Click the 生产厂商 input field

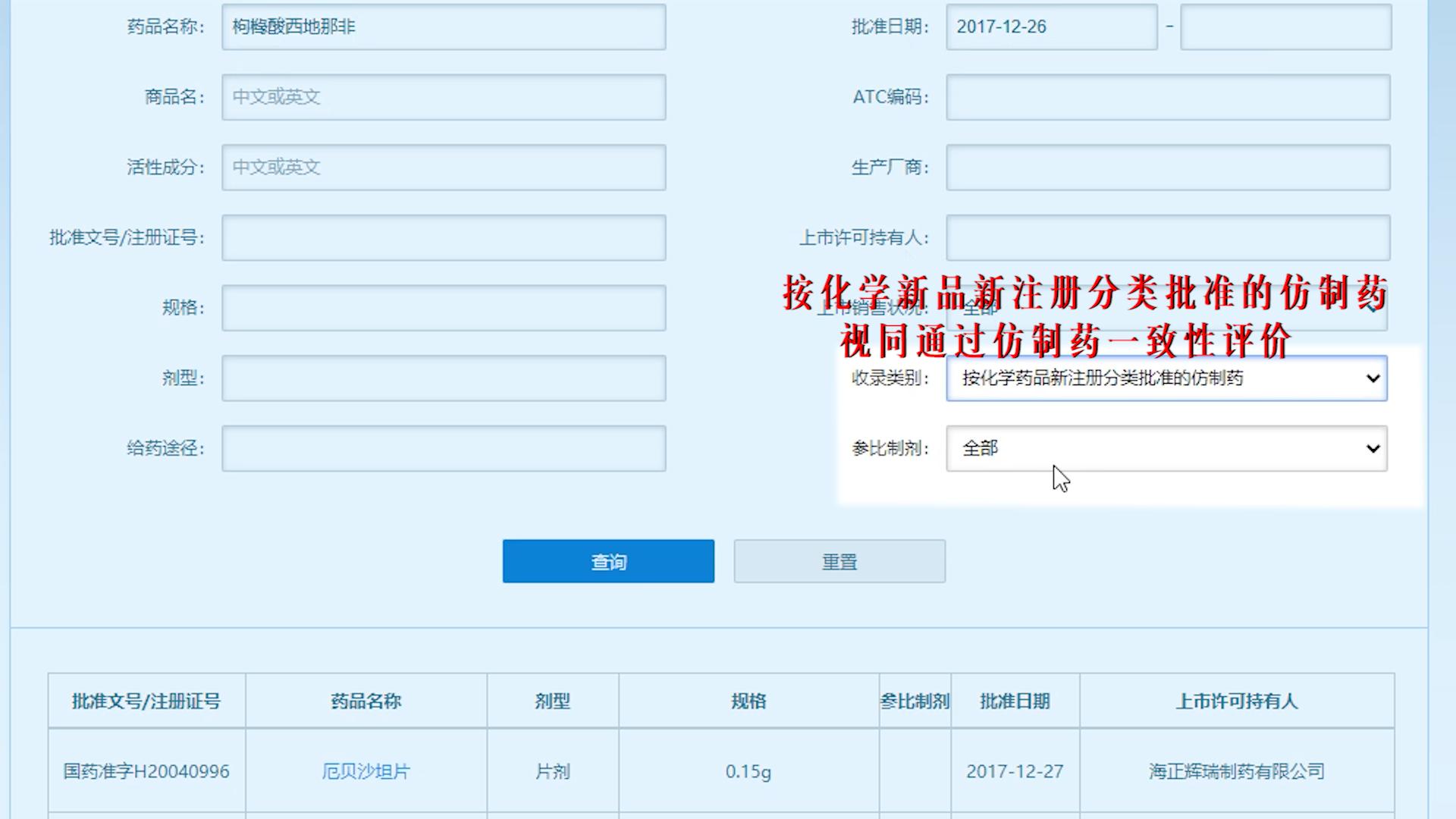(1165, 167)
